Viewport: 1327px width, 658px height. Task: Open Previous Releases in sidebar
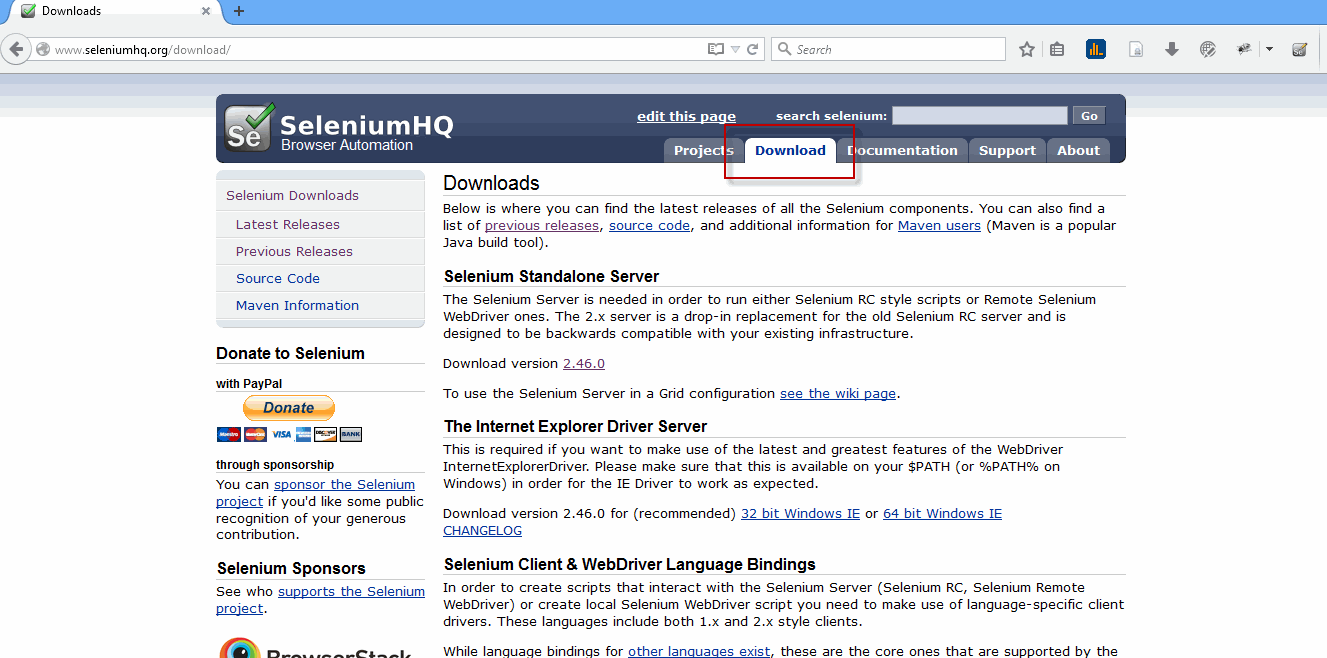point(294,252)
